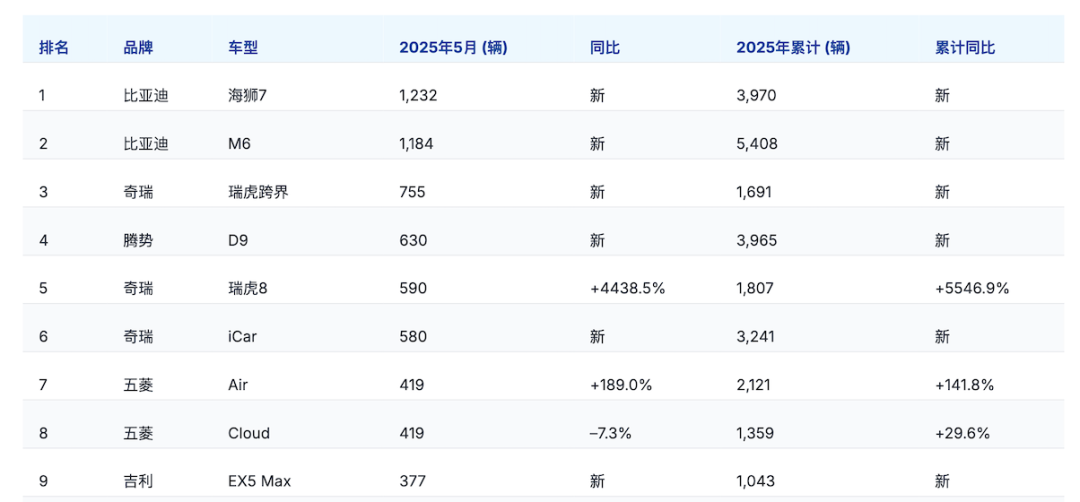
Task: Click the 车型 column header
Action: coord(243,48)
